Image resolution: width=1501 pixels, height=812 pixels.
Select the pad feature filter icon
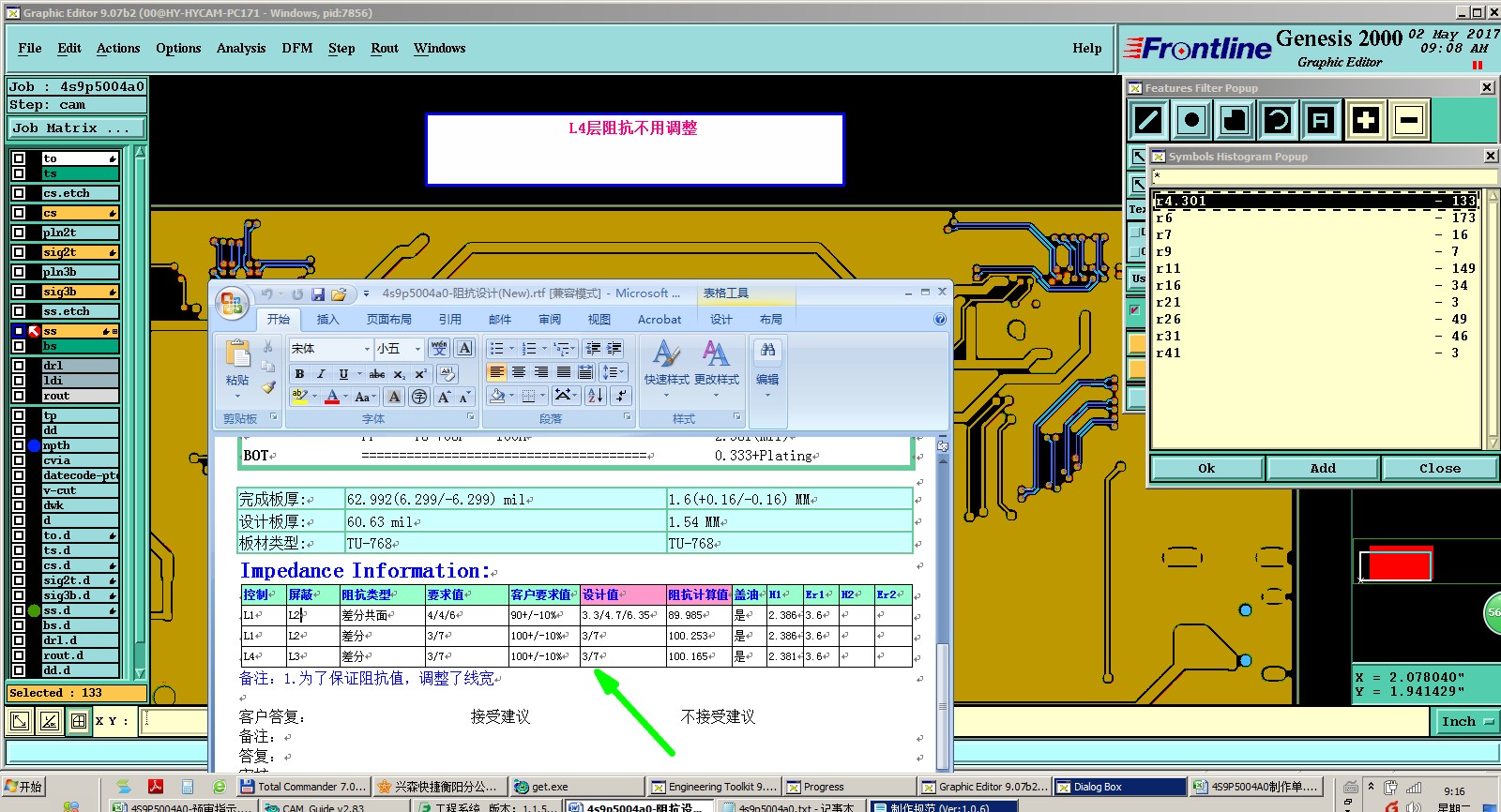coord(1191,120)
